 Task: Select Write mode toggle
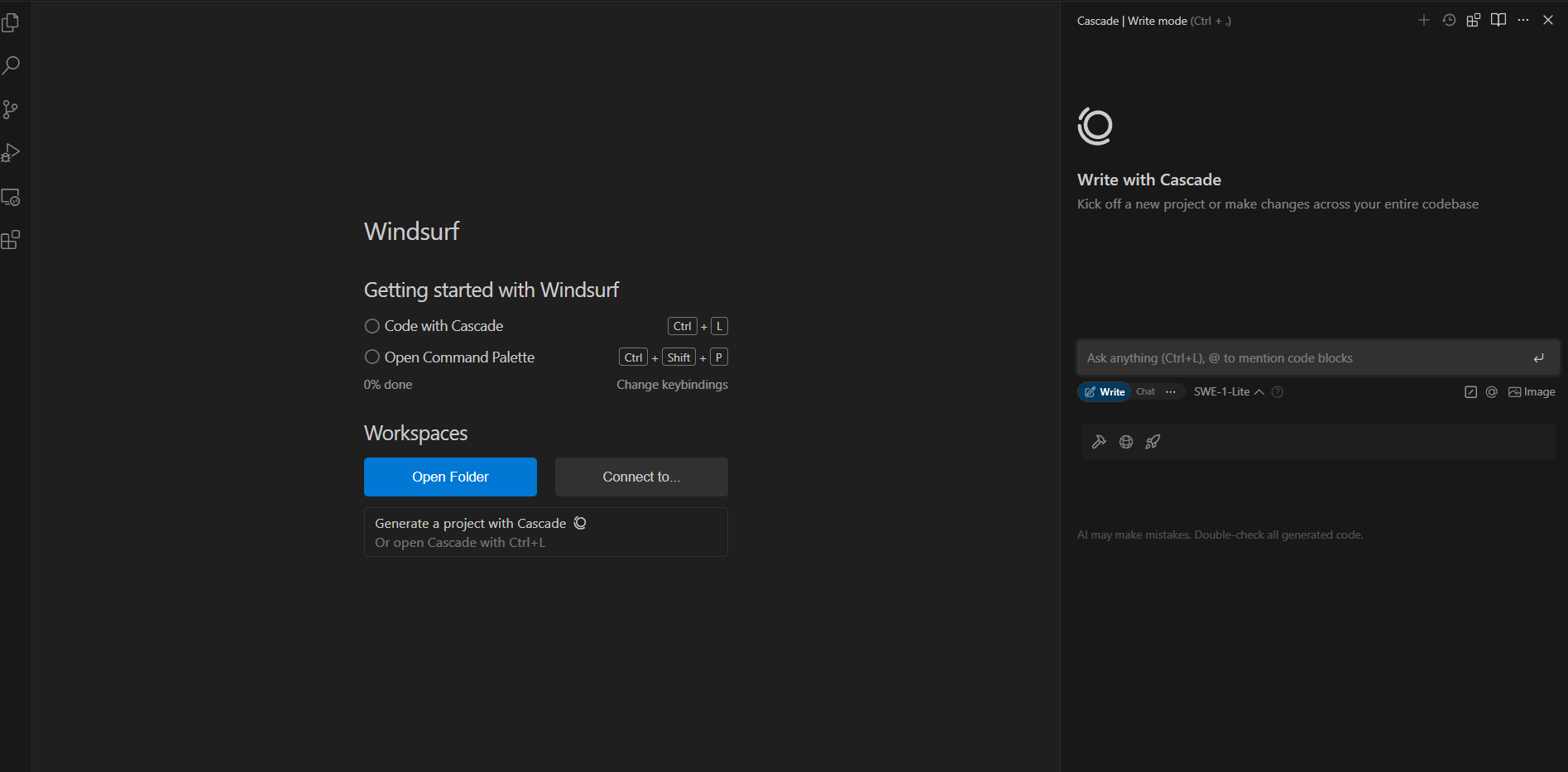pos(1105,392)
